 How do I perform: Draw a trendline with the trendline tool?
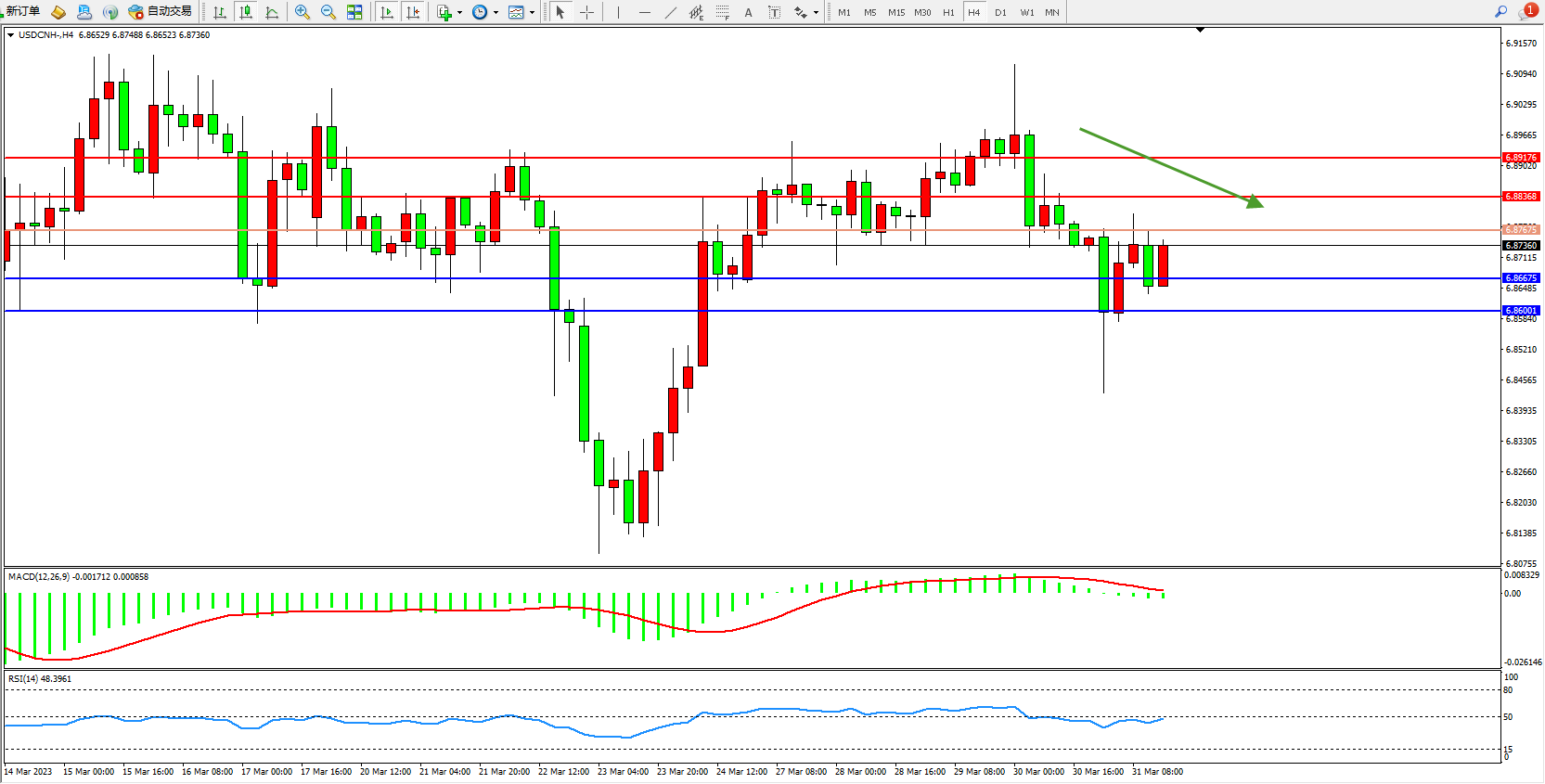(x=670, y=12)
